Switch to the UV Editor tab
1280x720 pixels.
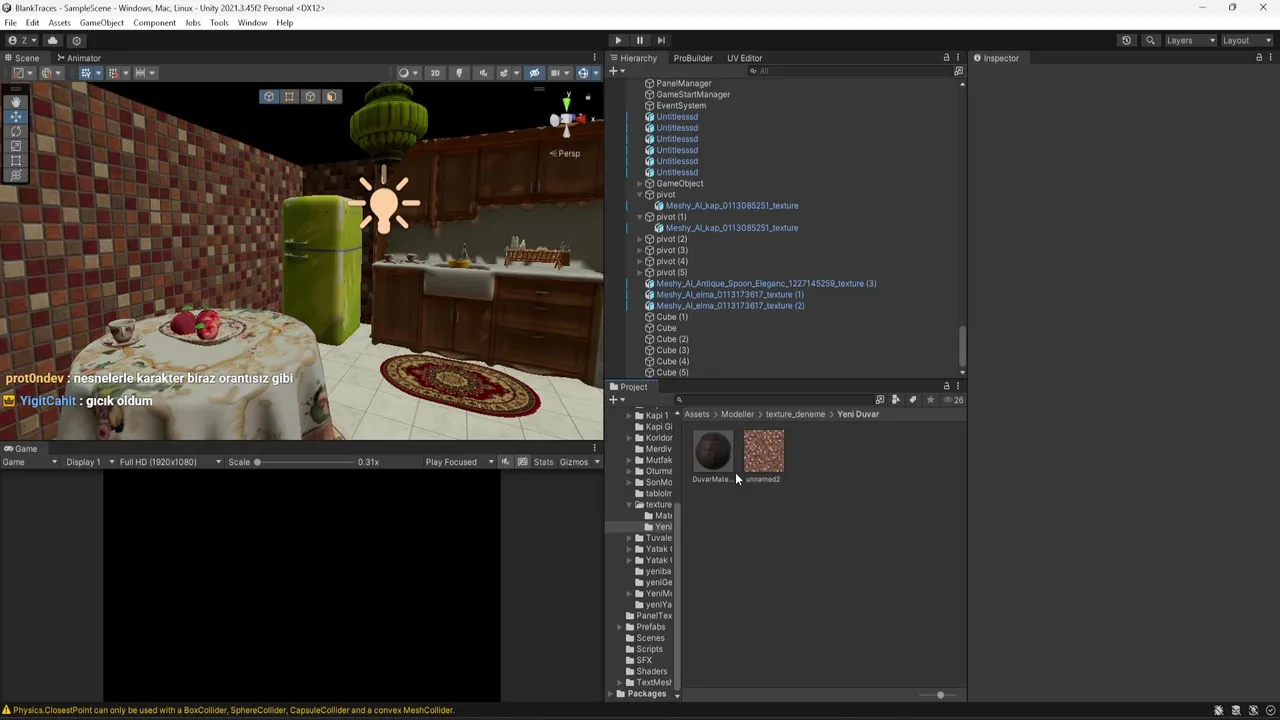[x=744, y=58]
